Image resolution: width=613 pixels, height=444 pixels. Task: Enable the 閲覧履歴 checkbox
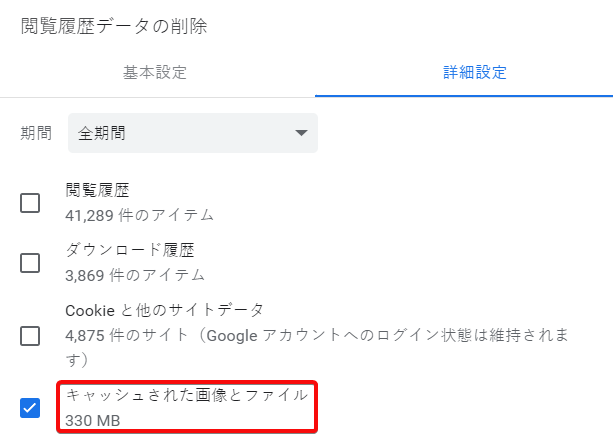click(x=30, y=203)
